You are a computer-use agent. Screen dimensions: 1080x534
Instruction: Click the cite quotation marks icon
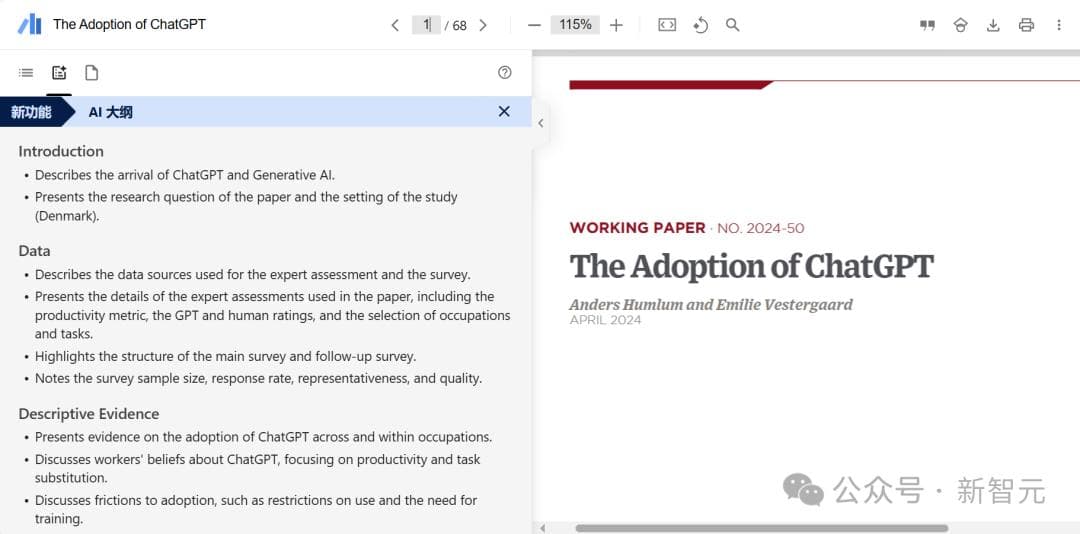point(927,25)
